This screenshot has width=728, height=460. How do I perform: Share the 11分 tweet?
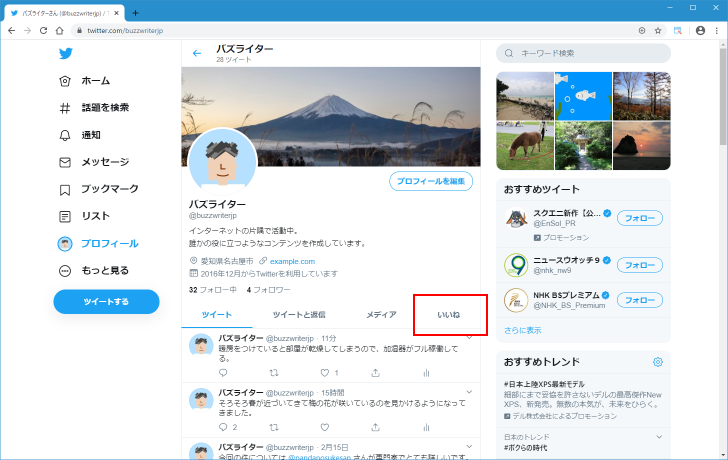(x=376, y=373)
